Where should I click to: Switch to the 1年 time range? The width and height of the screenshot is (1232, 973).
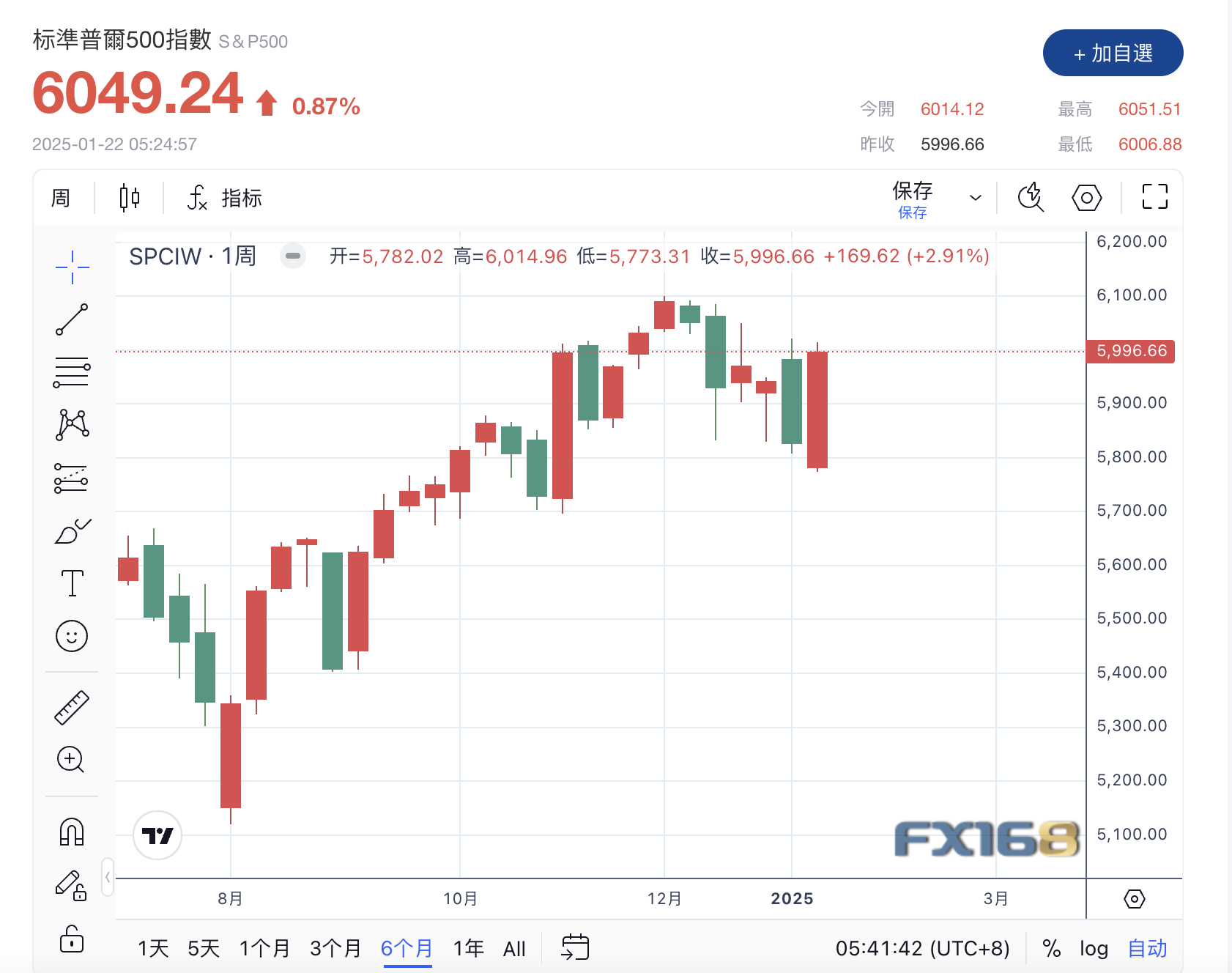tap(468, 949)
